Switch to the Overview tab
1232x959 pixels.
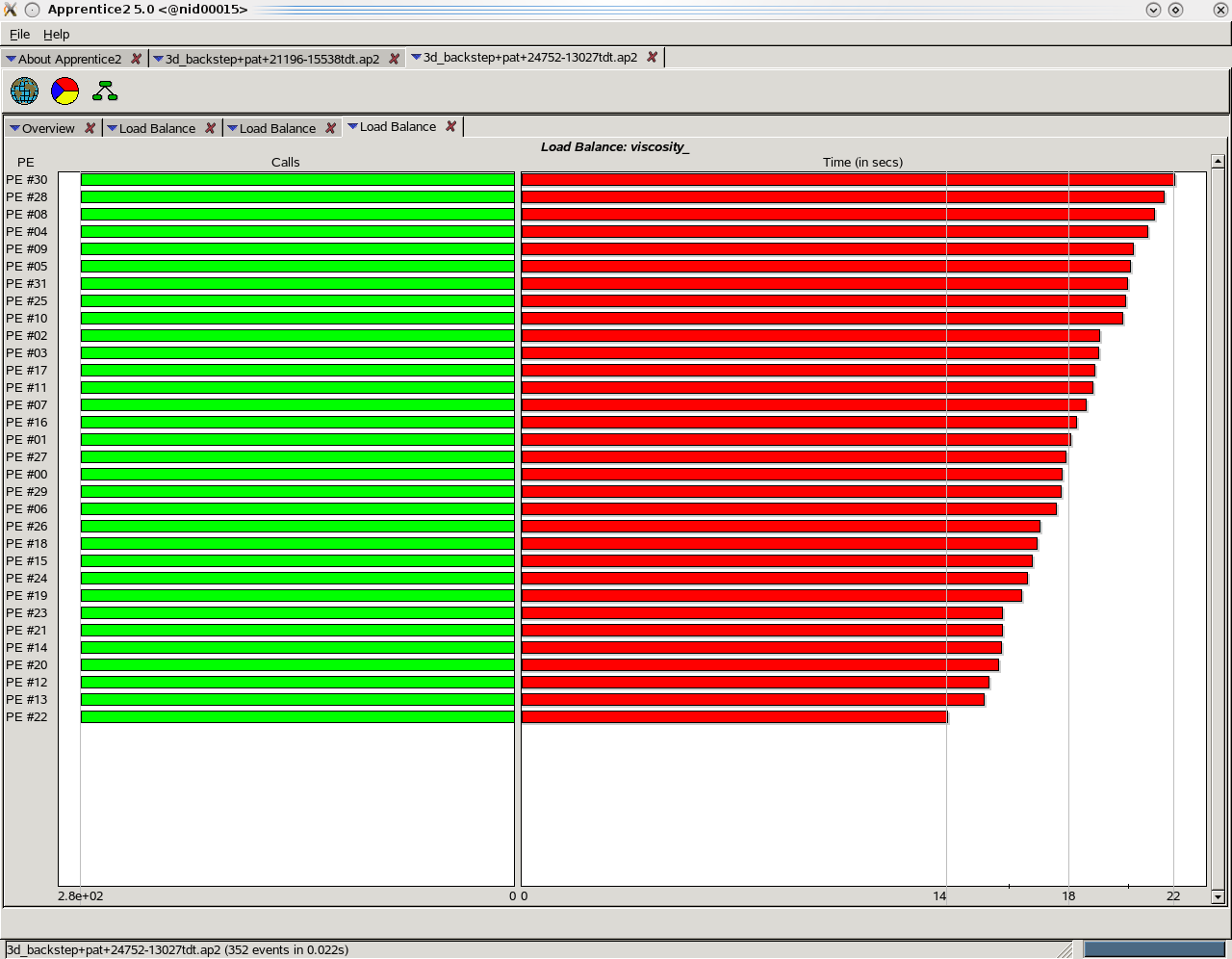(48, 128)
